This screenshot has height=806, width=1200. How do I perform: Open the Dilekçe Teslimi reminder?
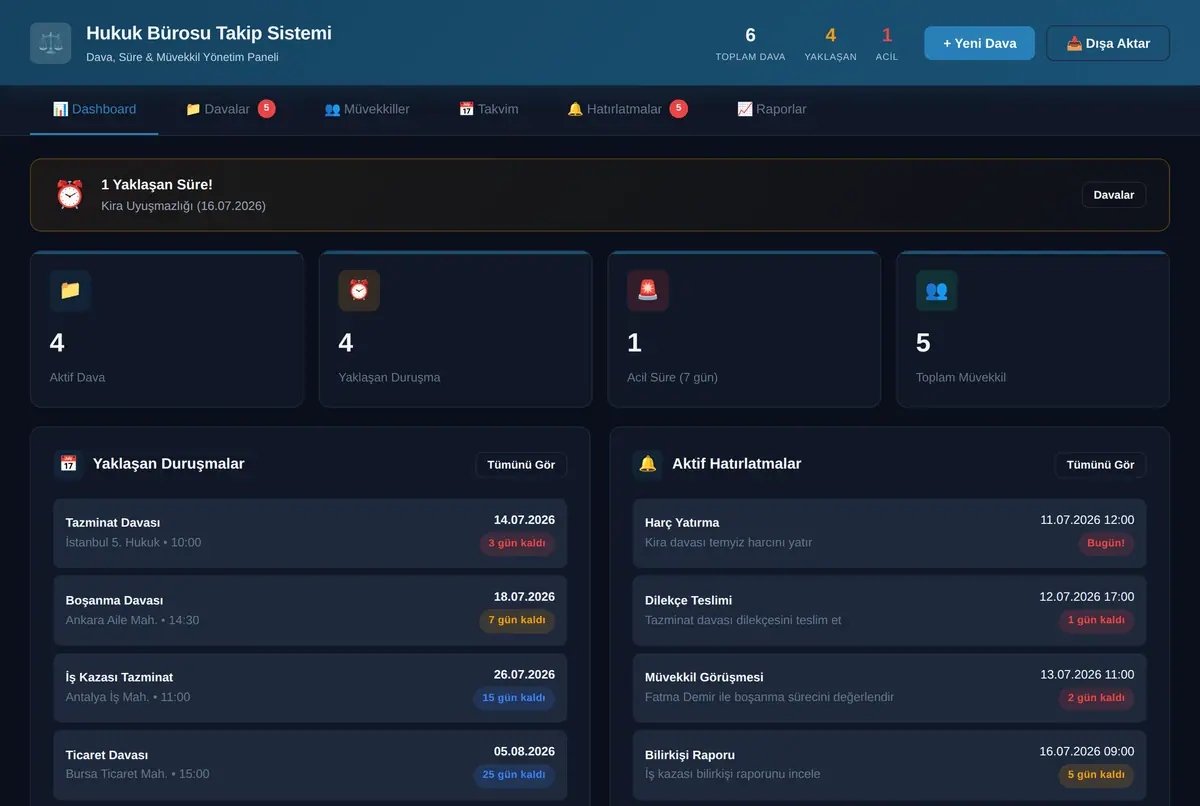pyautogui.click(x=890, y=610)
